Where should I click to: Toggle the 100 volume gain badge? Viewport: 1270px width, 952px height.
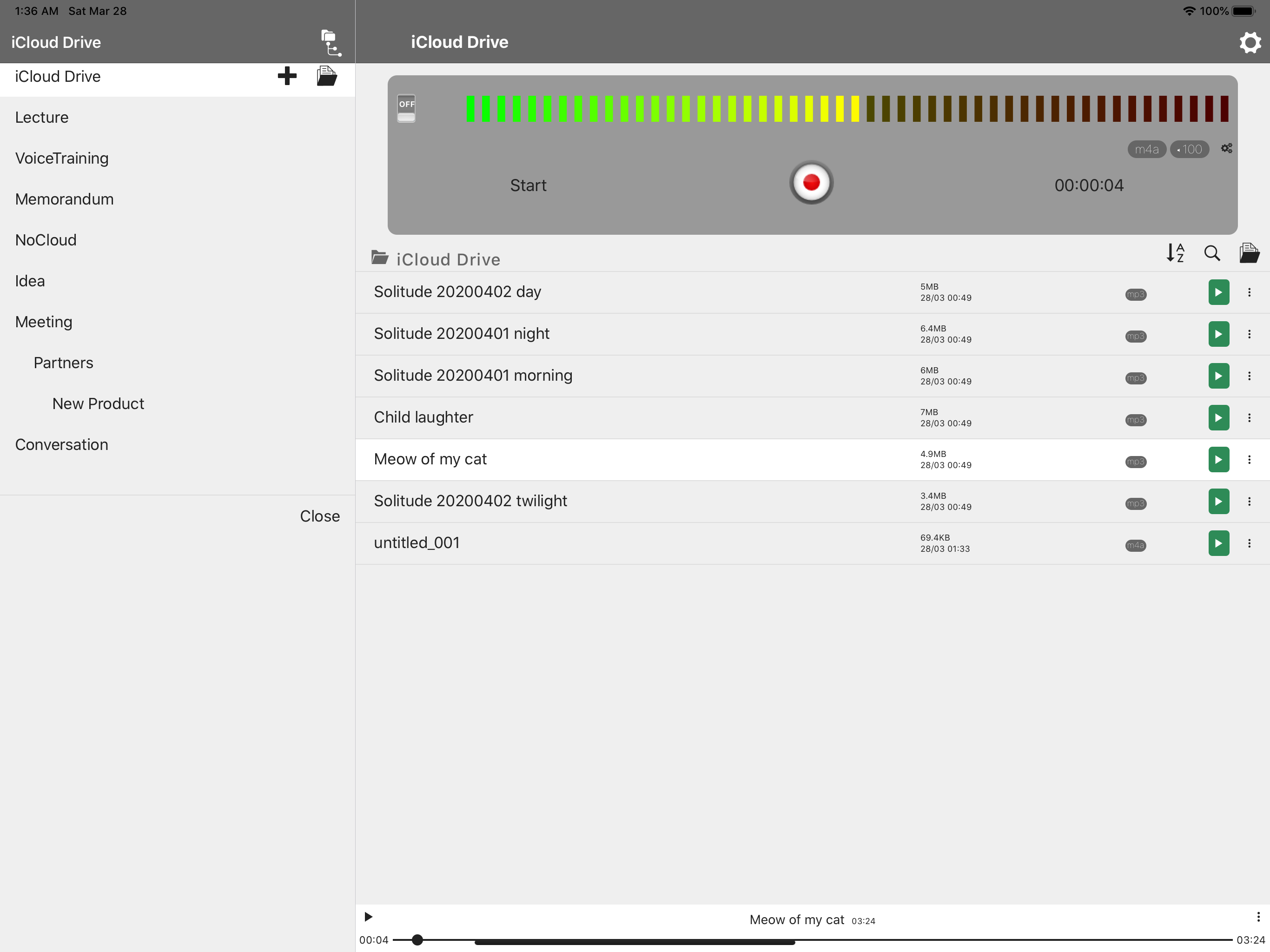pyautogui.click(x=1189, y=149)
